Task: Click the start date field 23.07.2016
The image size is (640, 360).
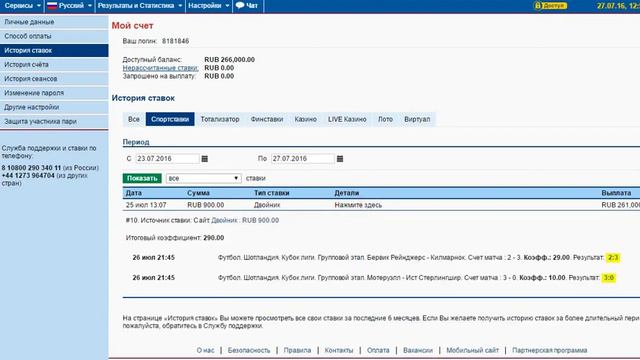Action: click(167, 158)
